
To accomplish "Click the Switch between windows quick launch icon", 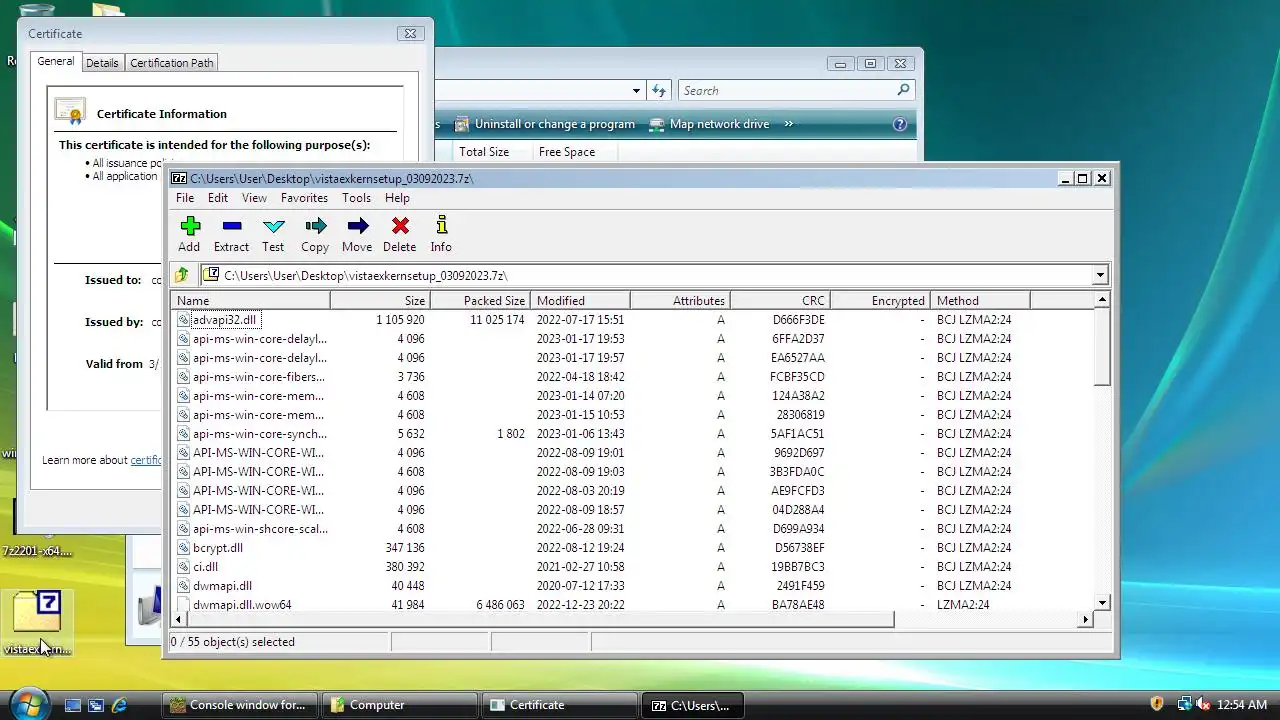I will [96, 705].
